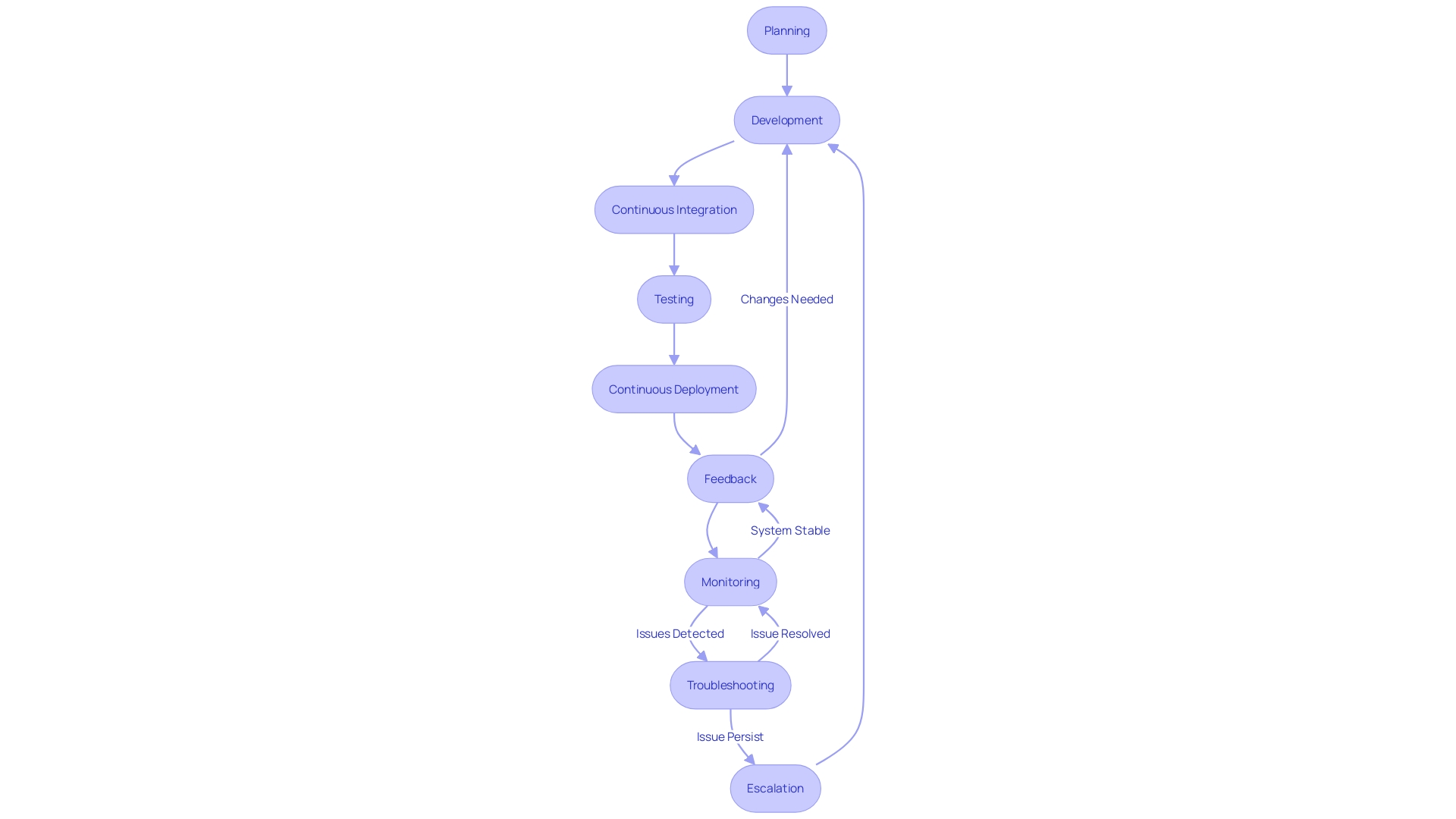This screenshot has height=819, width=1456.
Task: Click the Planning node
Action: click(786, 30)
